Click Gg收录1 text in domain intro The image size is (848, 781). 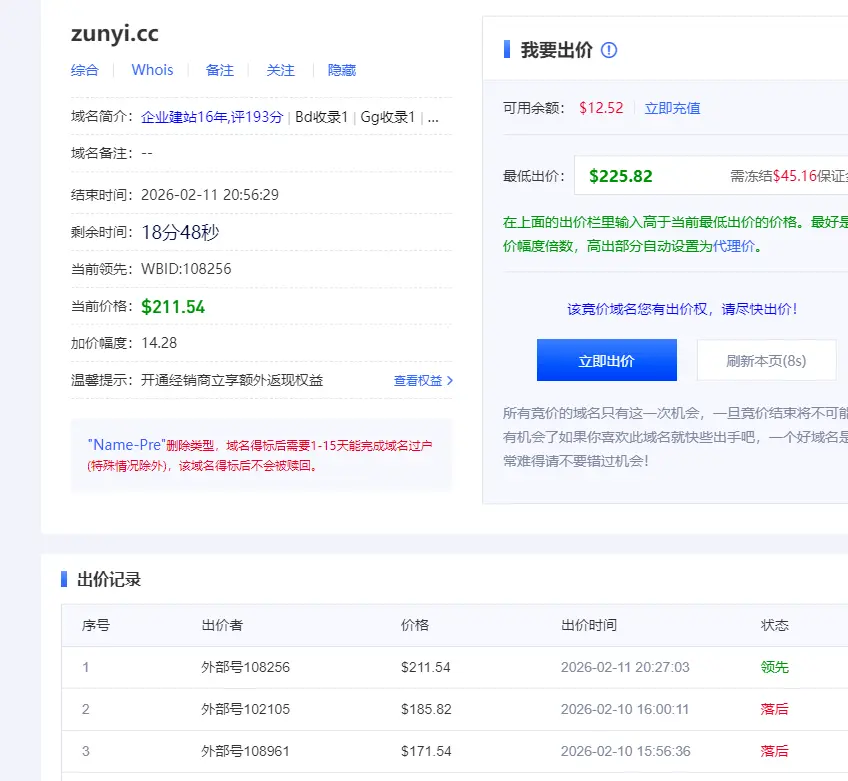tap(387, 117)
